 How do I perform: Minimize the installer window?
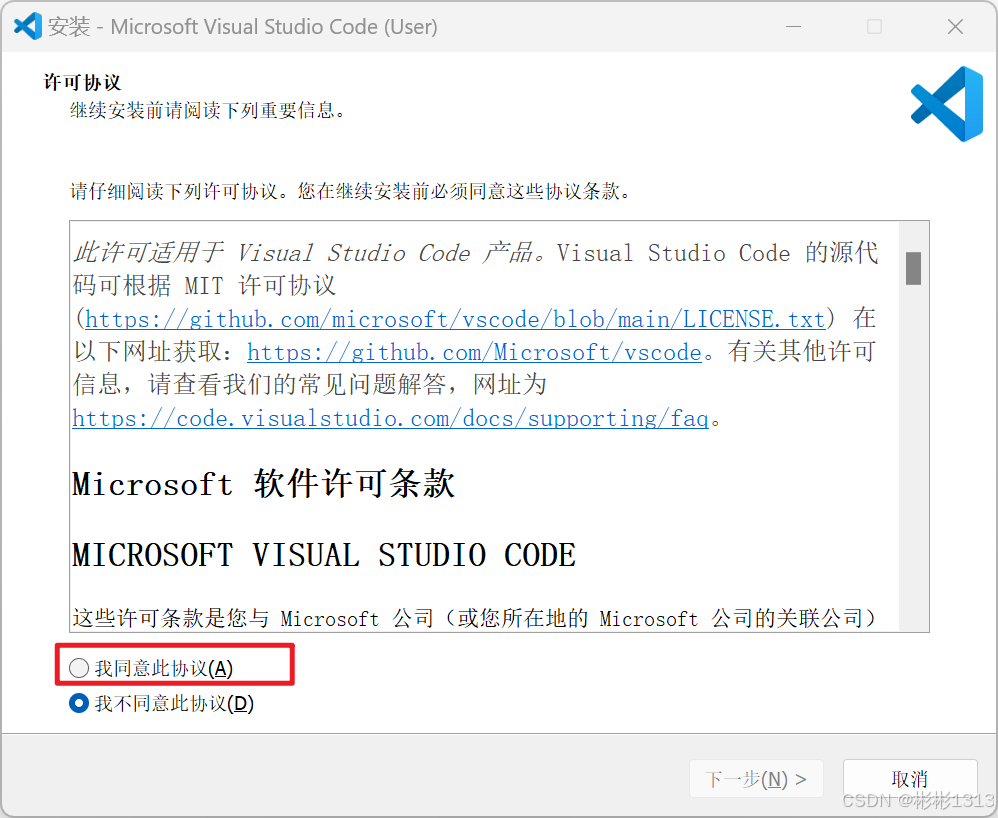click(x=793, y=26)
